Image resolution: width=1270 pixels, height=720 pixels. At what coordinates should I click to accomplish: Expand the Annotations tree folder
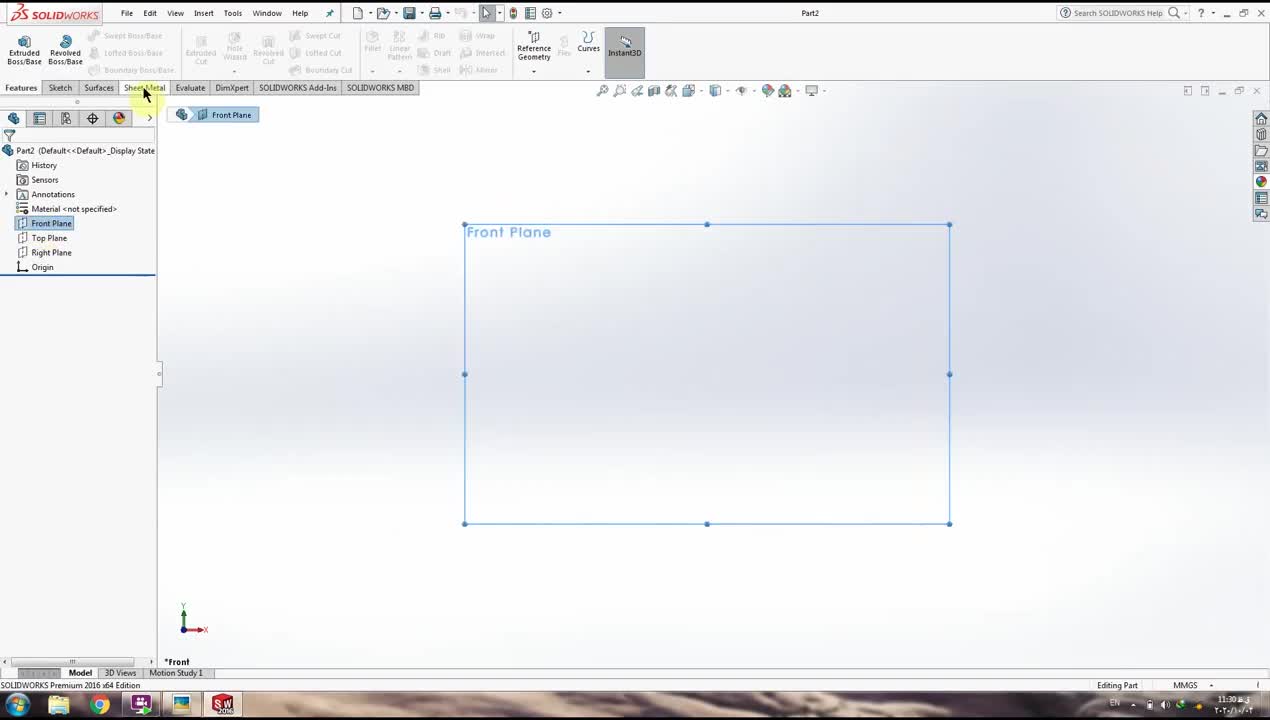[7, 194]
